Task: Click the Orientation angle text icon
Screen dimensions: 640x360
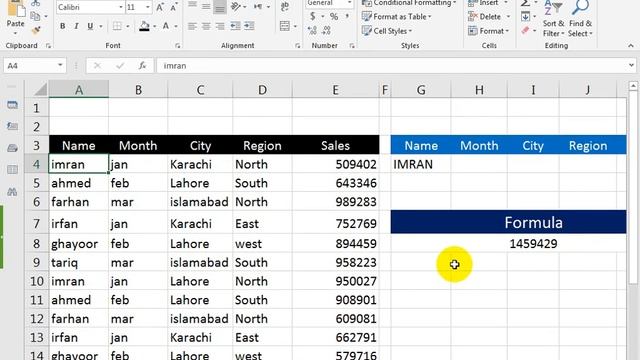Action: point(236,7)
